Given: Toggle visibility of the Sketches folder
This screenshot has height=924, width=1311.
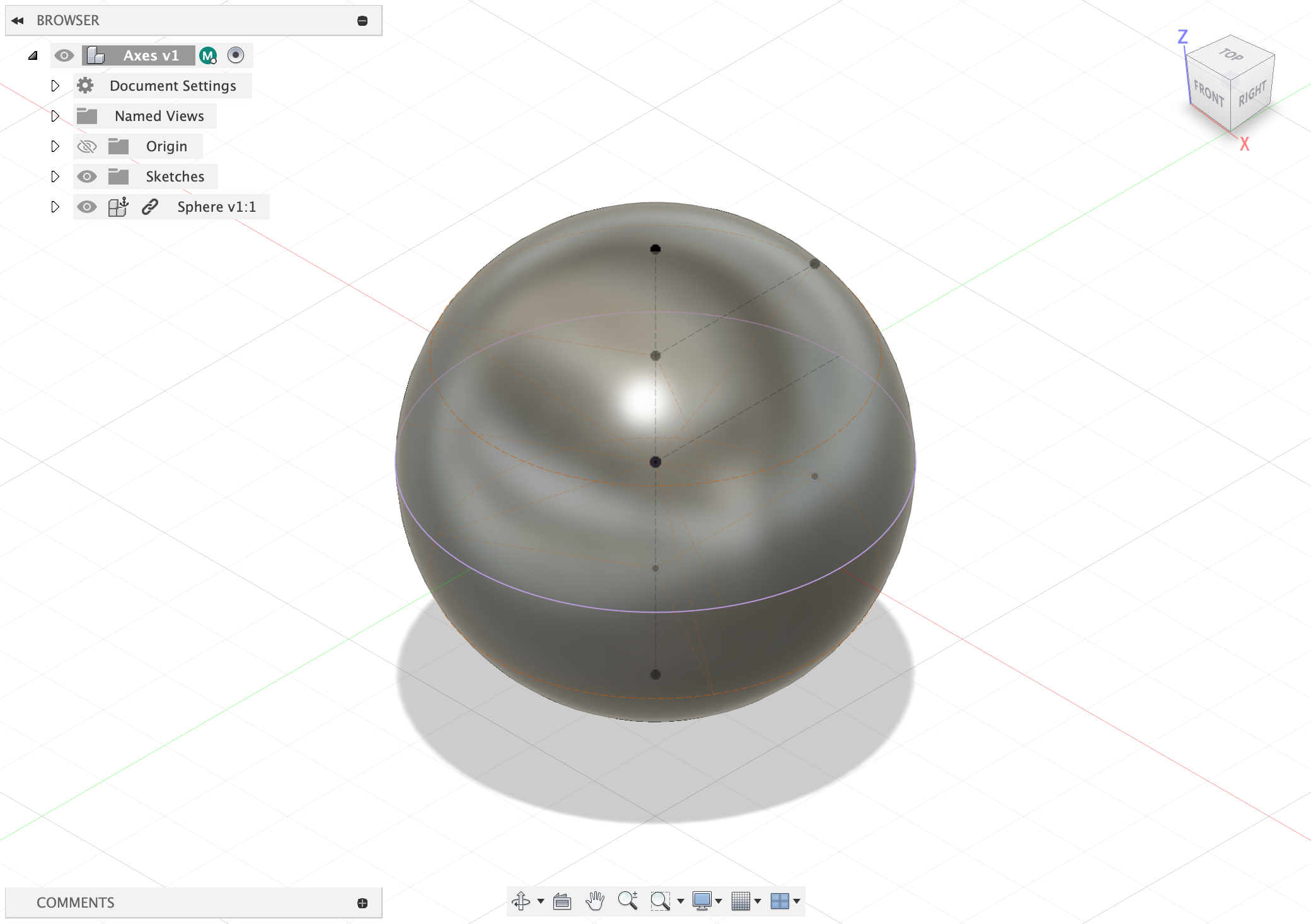Looking at the screenshot, I should coord(87,176).
